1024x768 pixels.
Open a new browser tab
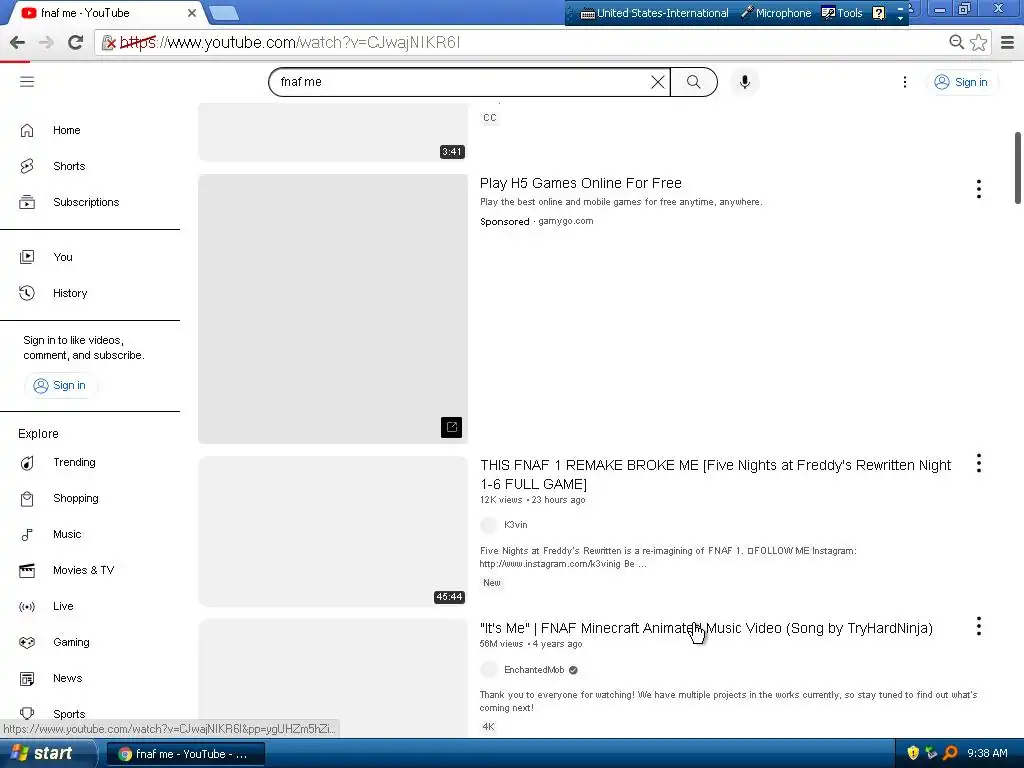(x=224, y=13)
